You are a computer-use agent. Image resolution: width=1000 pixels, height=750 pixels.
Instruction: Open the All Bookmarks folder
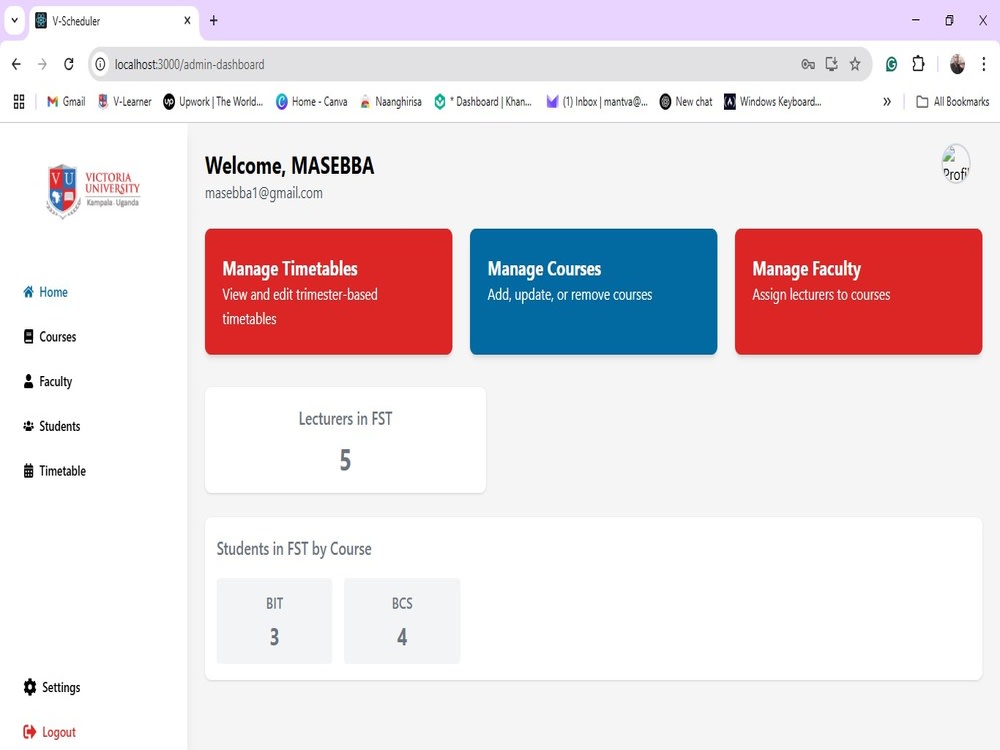953,101
